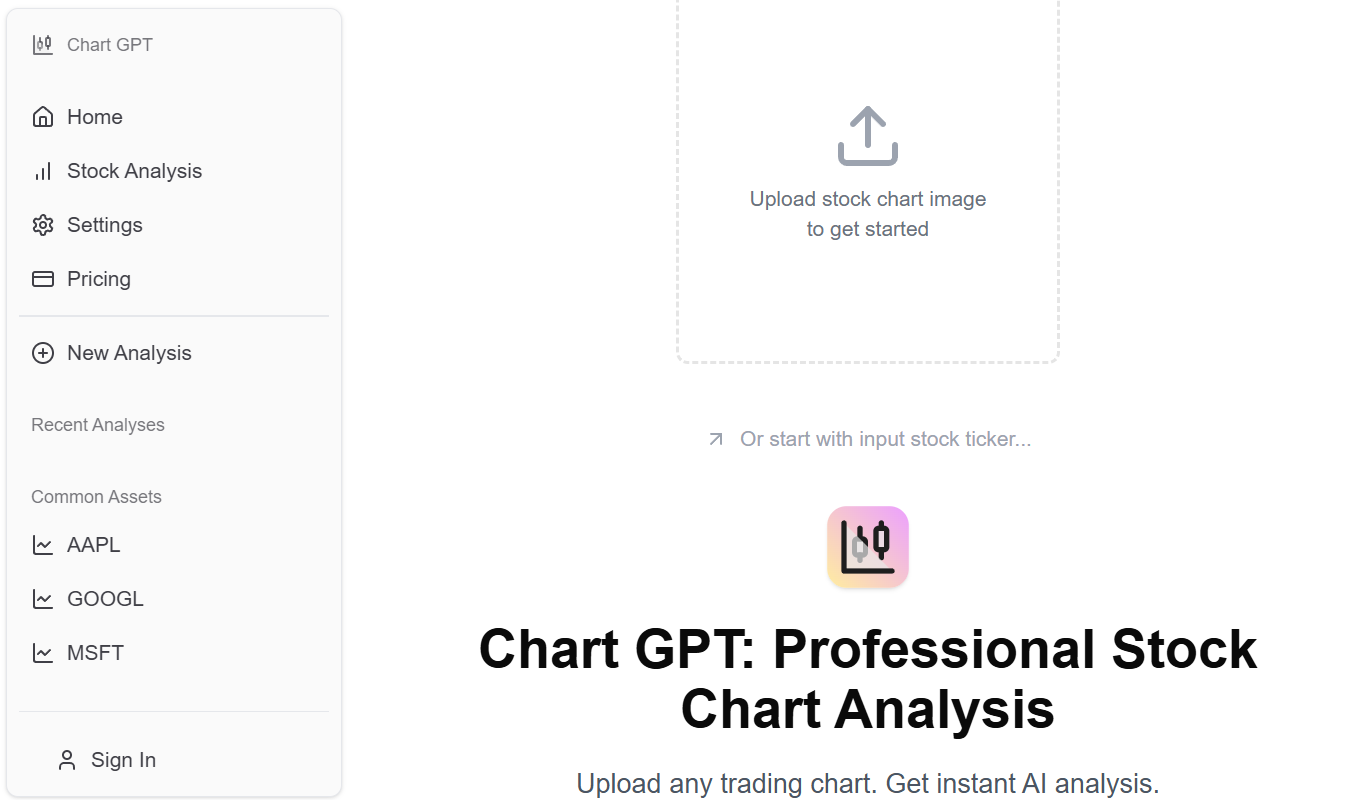Open the Stock Analysis page
This screenshot has width=1351, height=800.
point(134,171)
